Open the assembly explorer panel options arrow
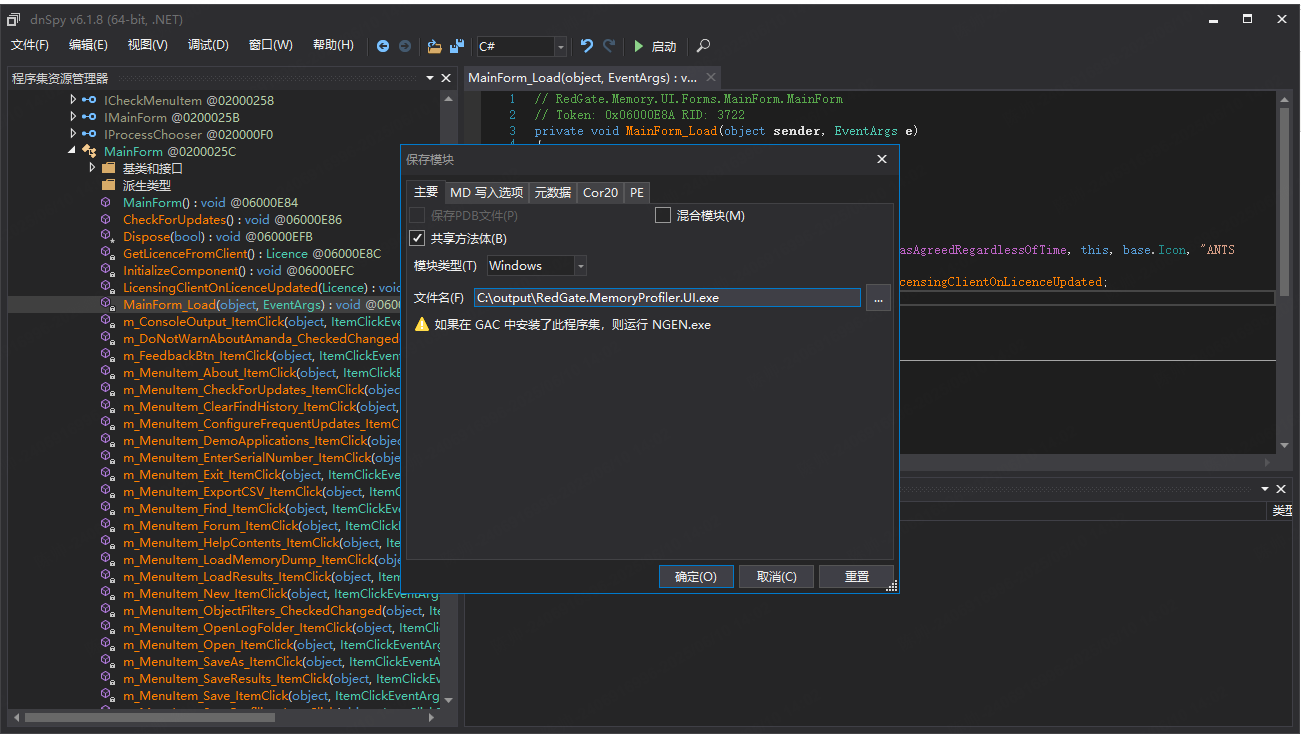The height and width of the screenshot is (734, 1301). pos(430,78)
